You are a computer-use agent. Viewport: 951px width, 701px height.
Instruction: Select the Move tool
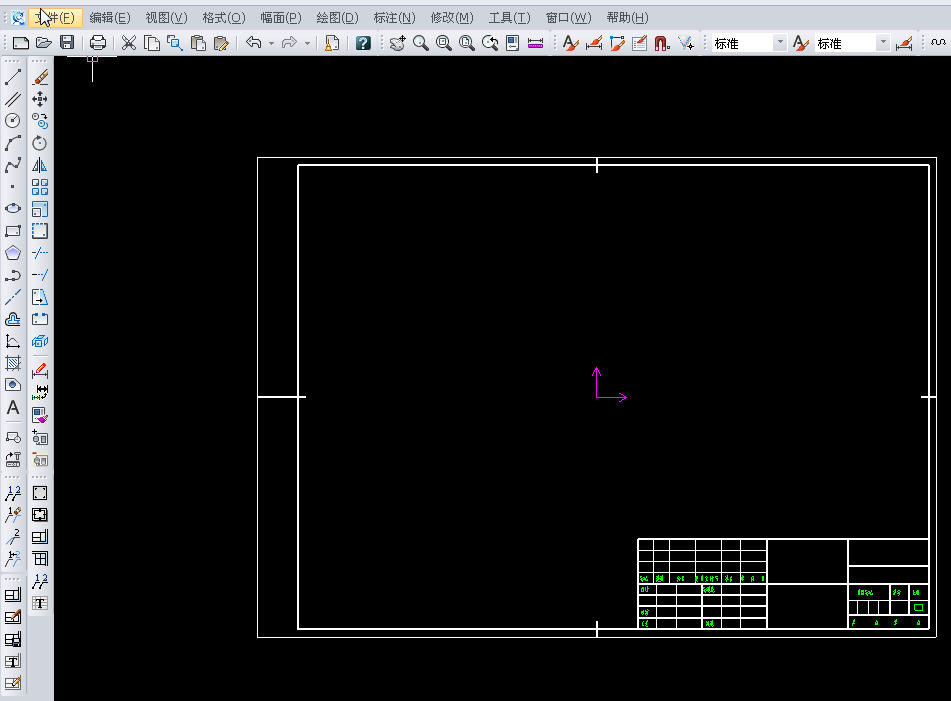[x=40, y=99]
